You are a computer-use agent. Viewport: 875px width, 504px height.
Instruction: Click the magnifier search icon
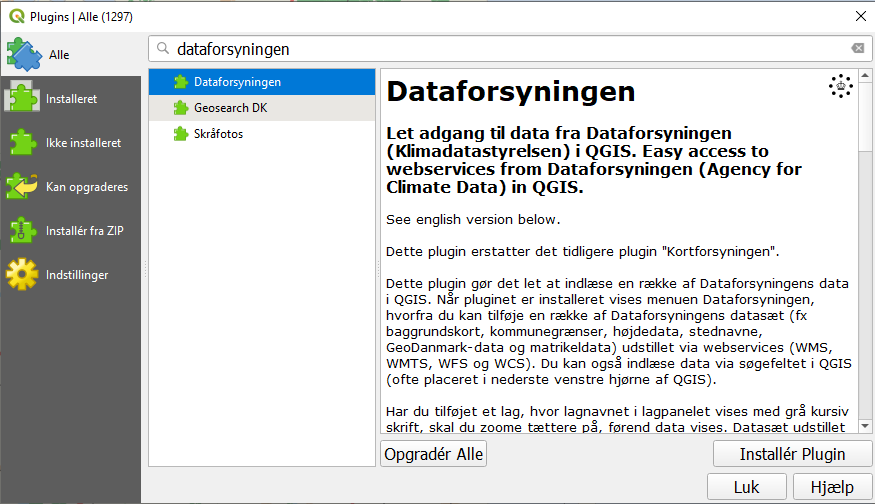[x=163, y=49]
